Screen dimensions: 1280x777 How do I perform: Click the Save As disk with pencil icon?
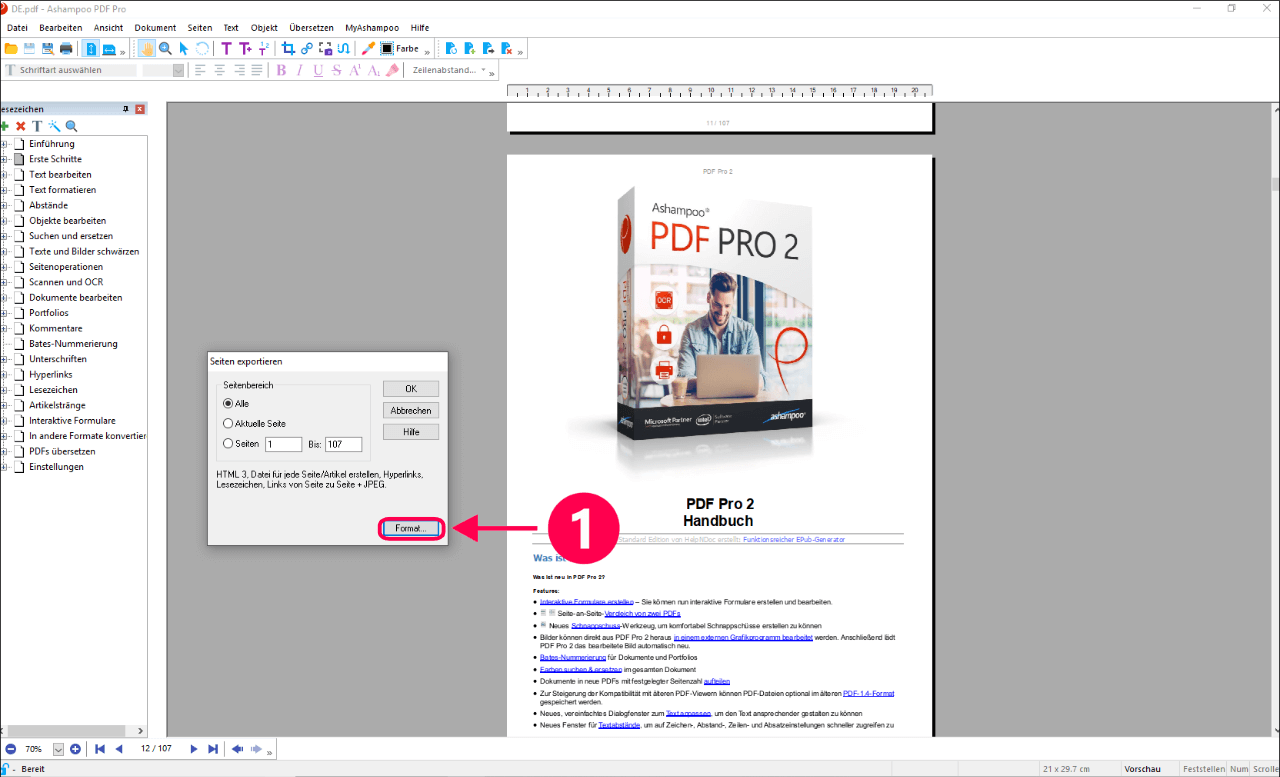(x=47, y=48)
